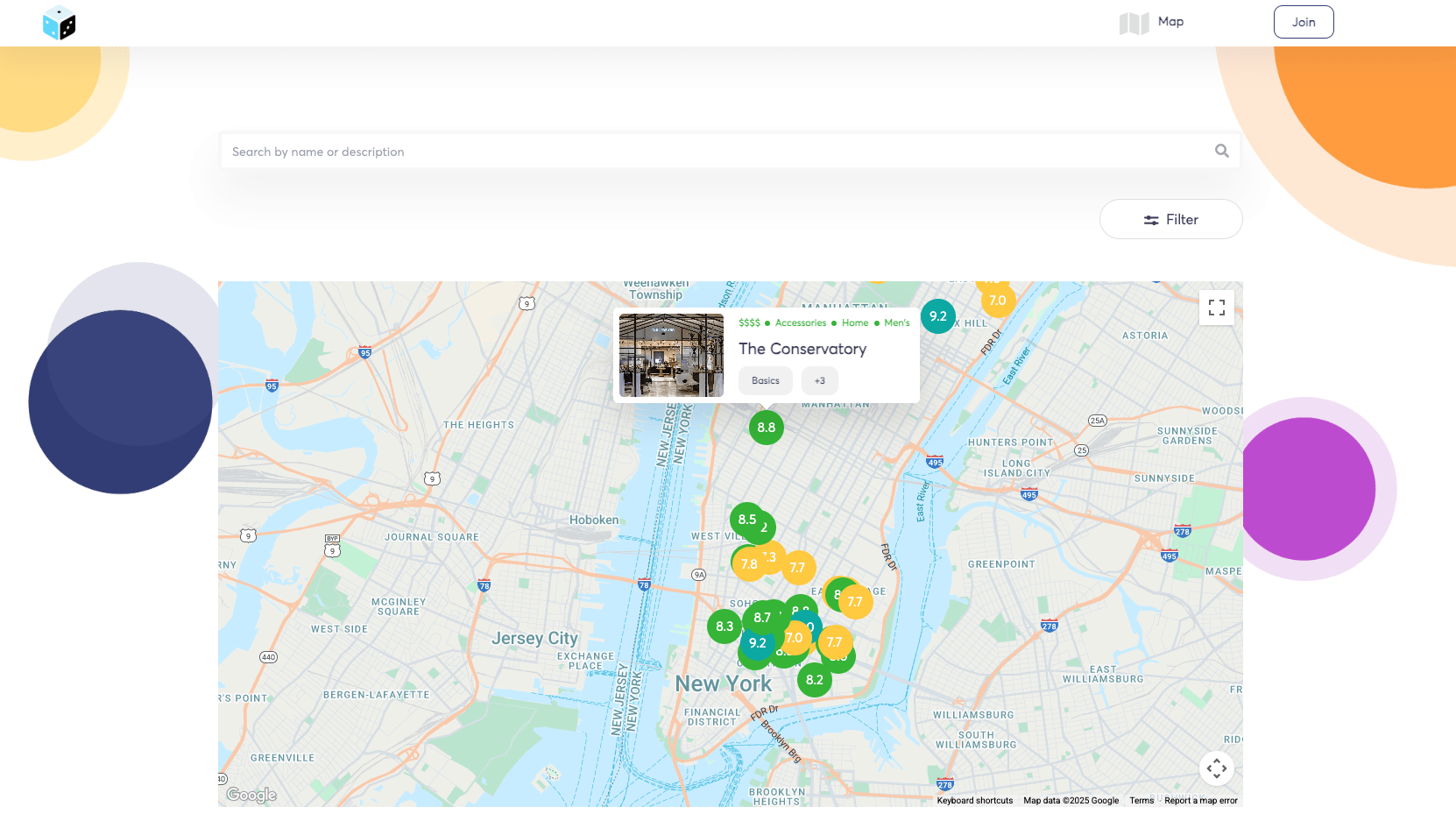Expand the +3 more tags chip
Viewport: 1456px width, 814px height.
click(x=820, y=380)
